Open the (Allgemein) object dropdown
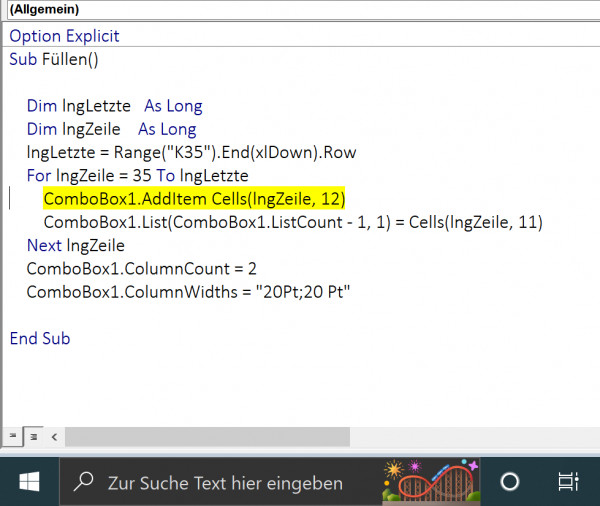 303,9
